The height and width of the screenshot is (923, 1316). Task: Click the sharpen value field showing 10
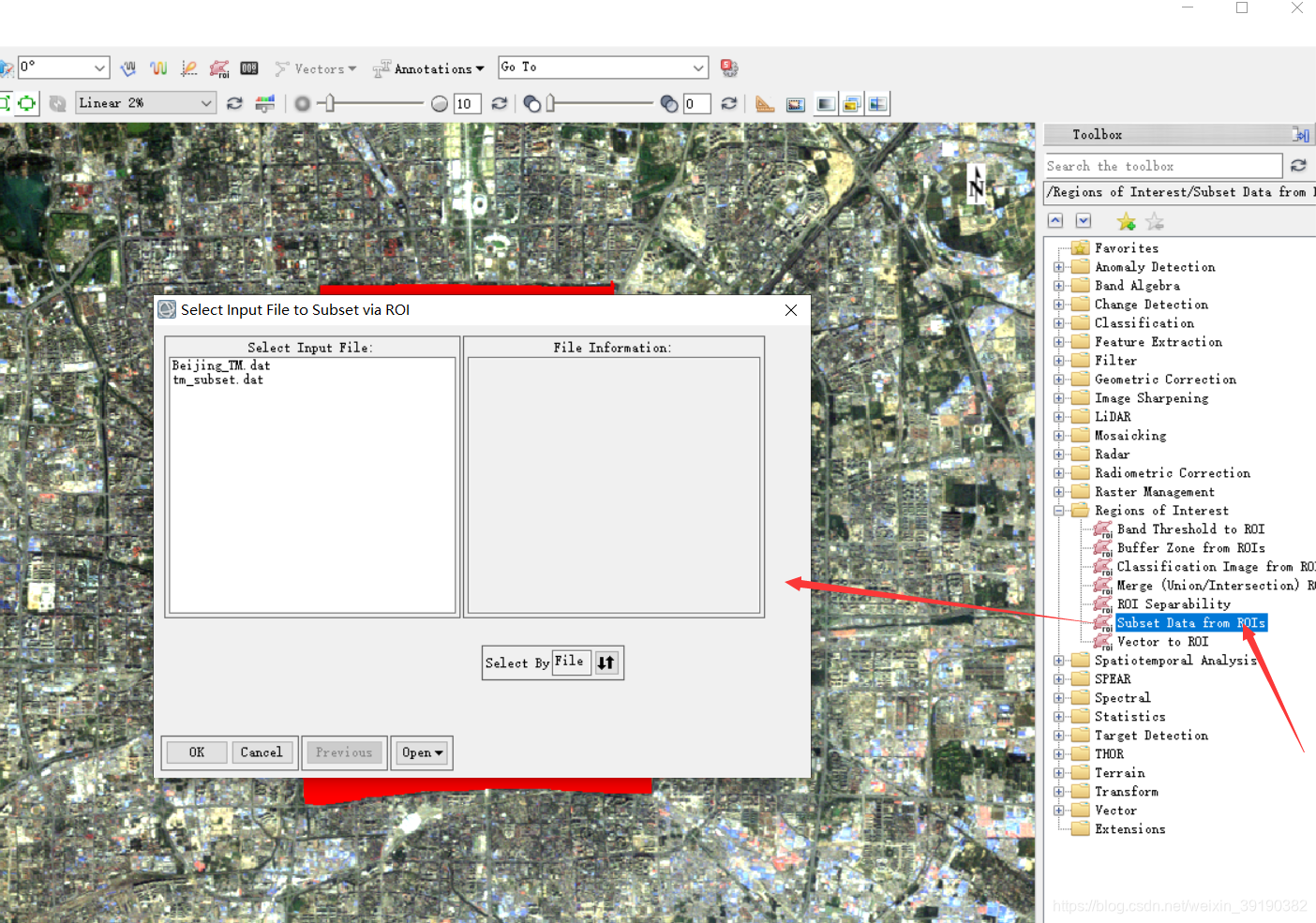pyautogui.click(x=468, y=104)
